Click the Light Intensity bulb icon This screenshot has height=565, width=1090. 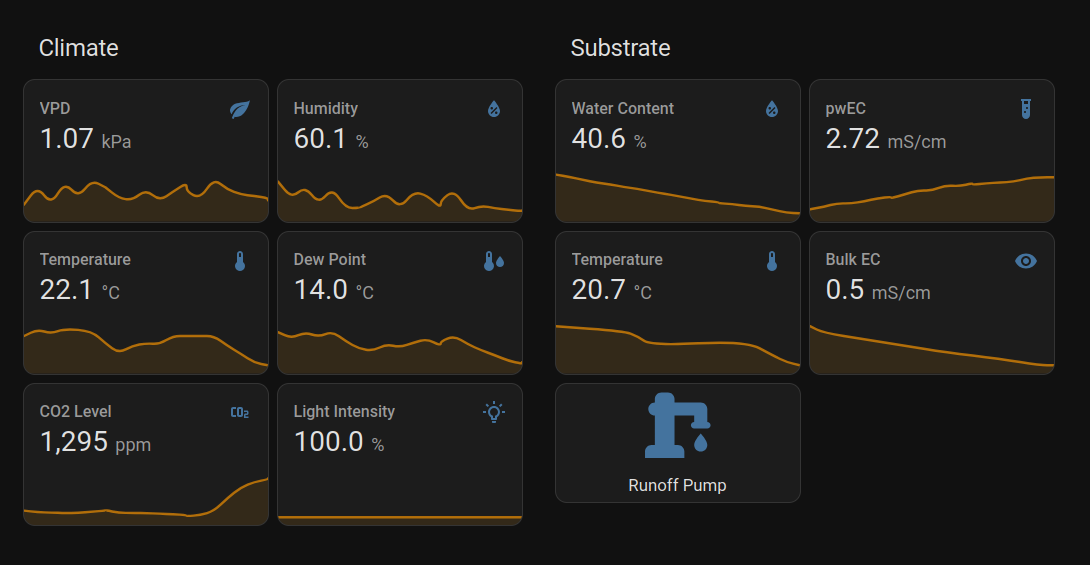click(494, 412)
